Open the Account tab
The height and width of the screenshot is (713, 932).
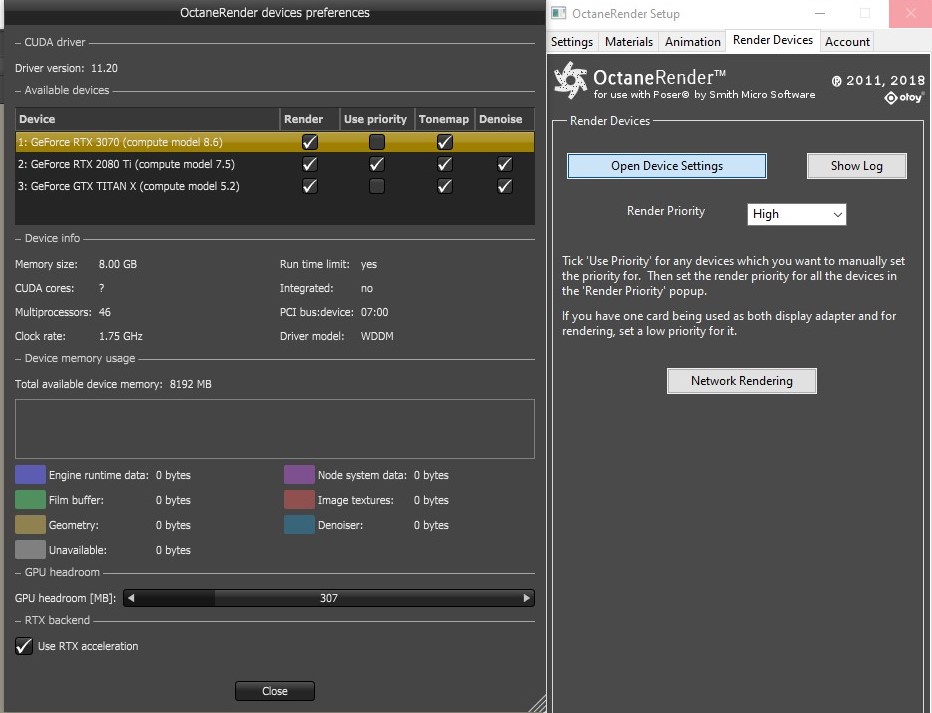[847, 42]
